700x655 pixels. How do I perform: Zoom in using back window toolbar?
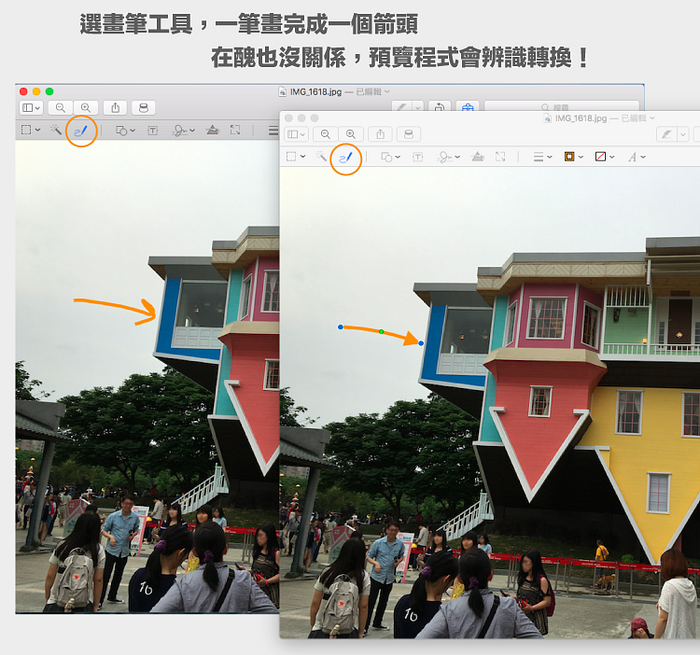(86, 108)
